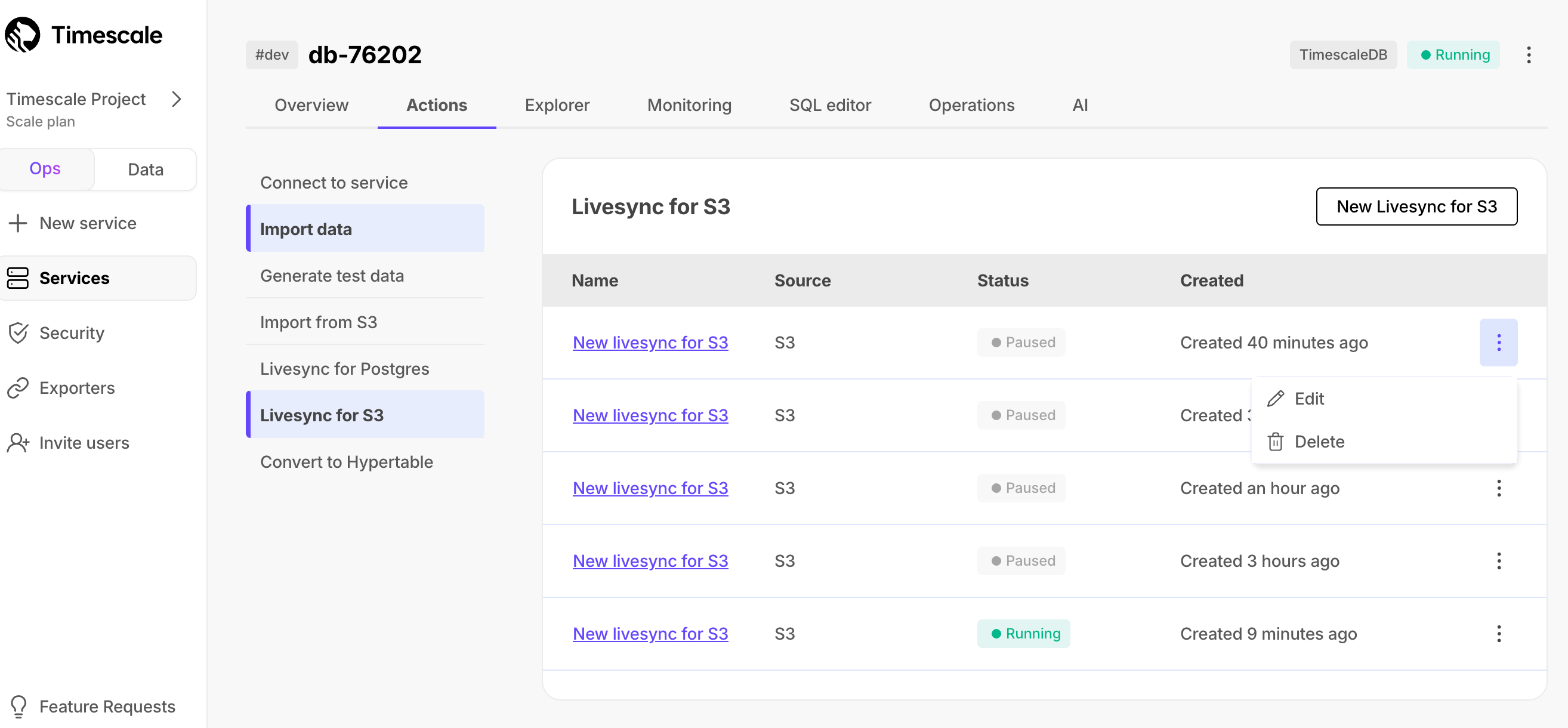
Task: Open the Operations tab
Action: [971, 105]
